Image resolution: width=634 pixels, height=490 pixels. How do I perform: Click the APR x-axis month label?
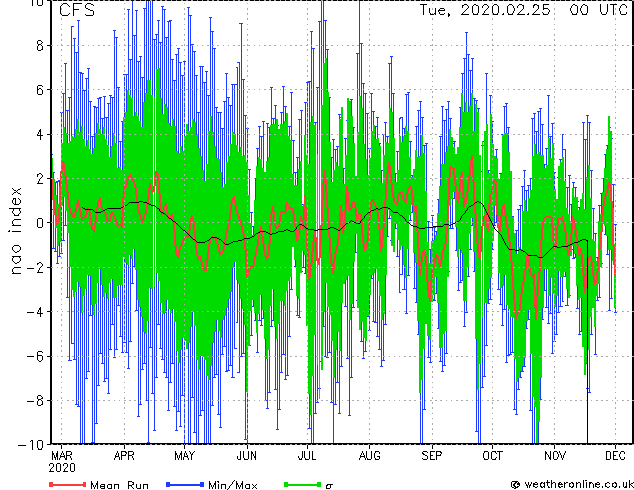pos(124,456)
